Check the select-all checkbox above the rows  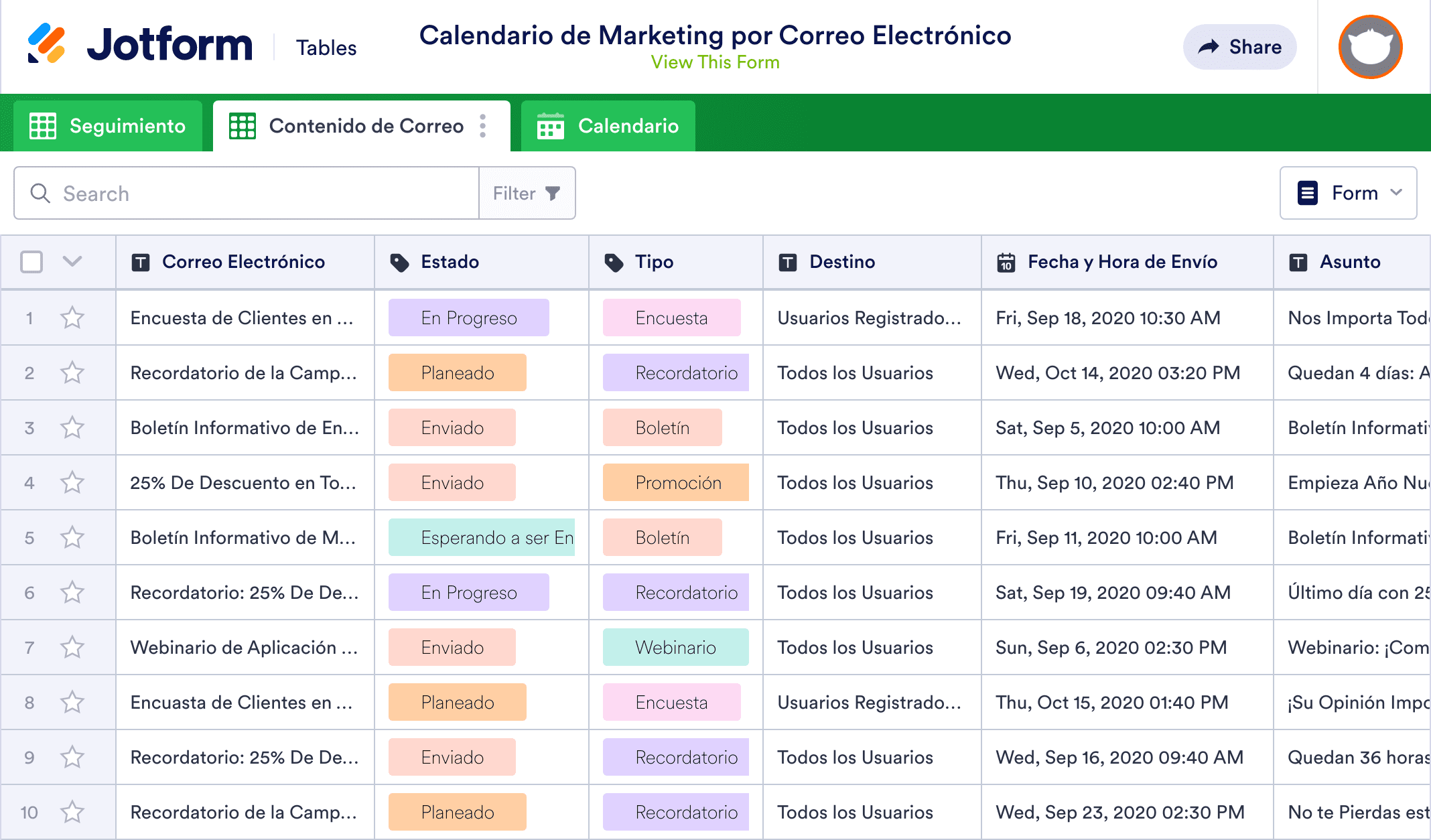click(x=31, y=262)
